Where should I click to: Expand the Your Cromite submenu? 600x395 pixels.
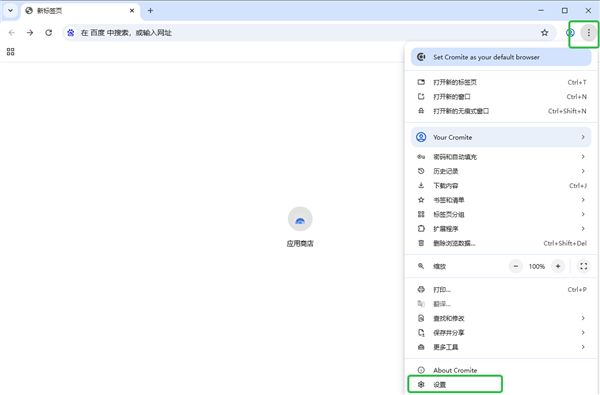coord(501,137)
